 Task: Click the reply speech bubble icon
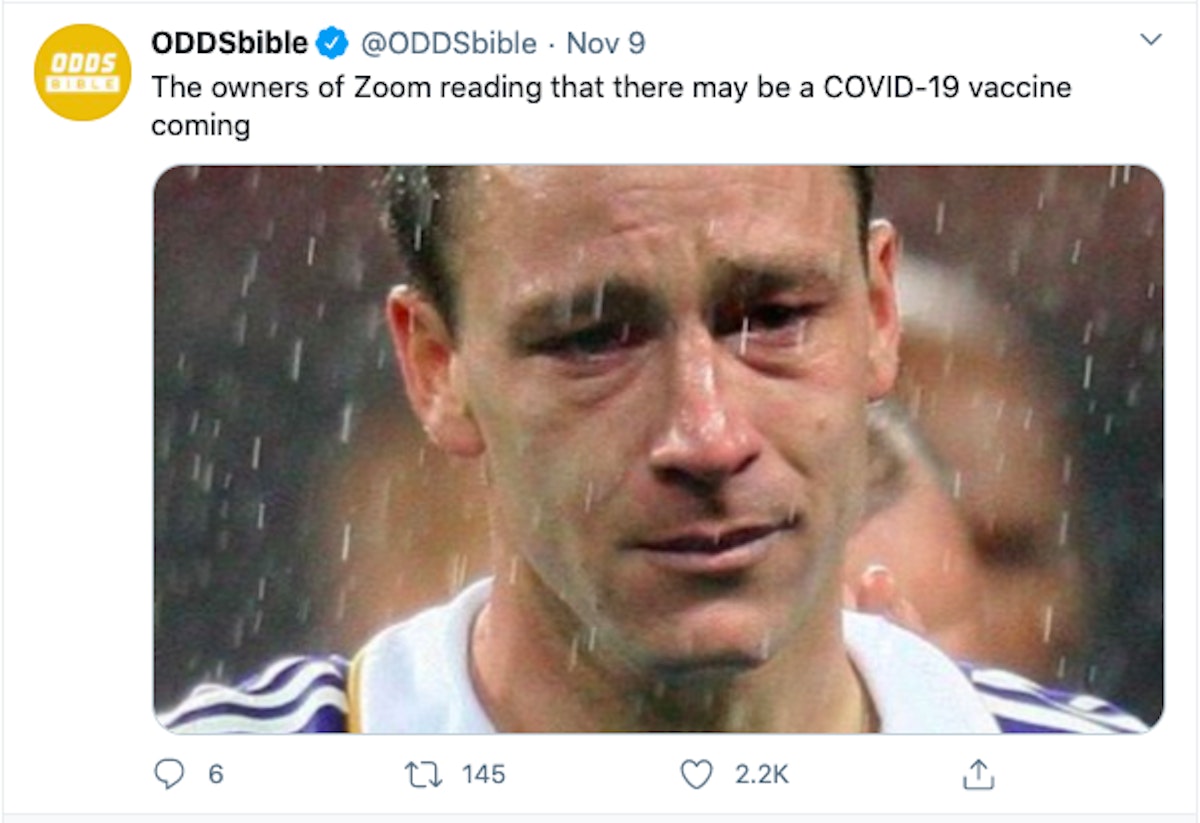pyautogui.click(x=171, y=773)
